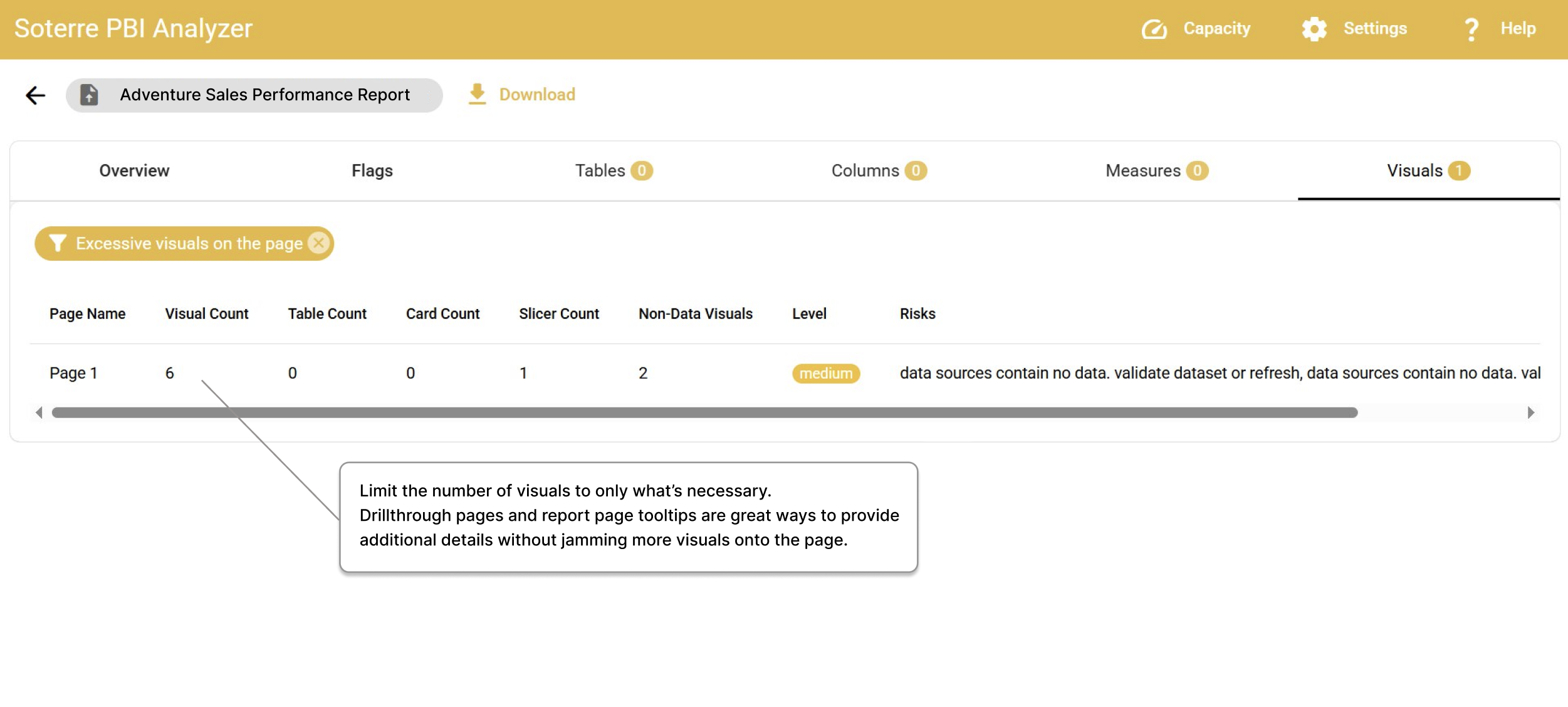Click the filter funnel icon on the chip
1568x707 pixels.
[x=58, y=243]
